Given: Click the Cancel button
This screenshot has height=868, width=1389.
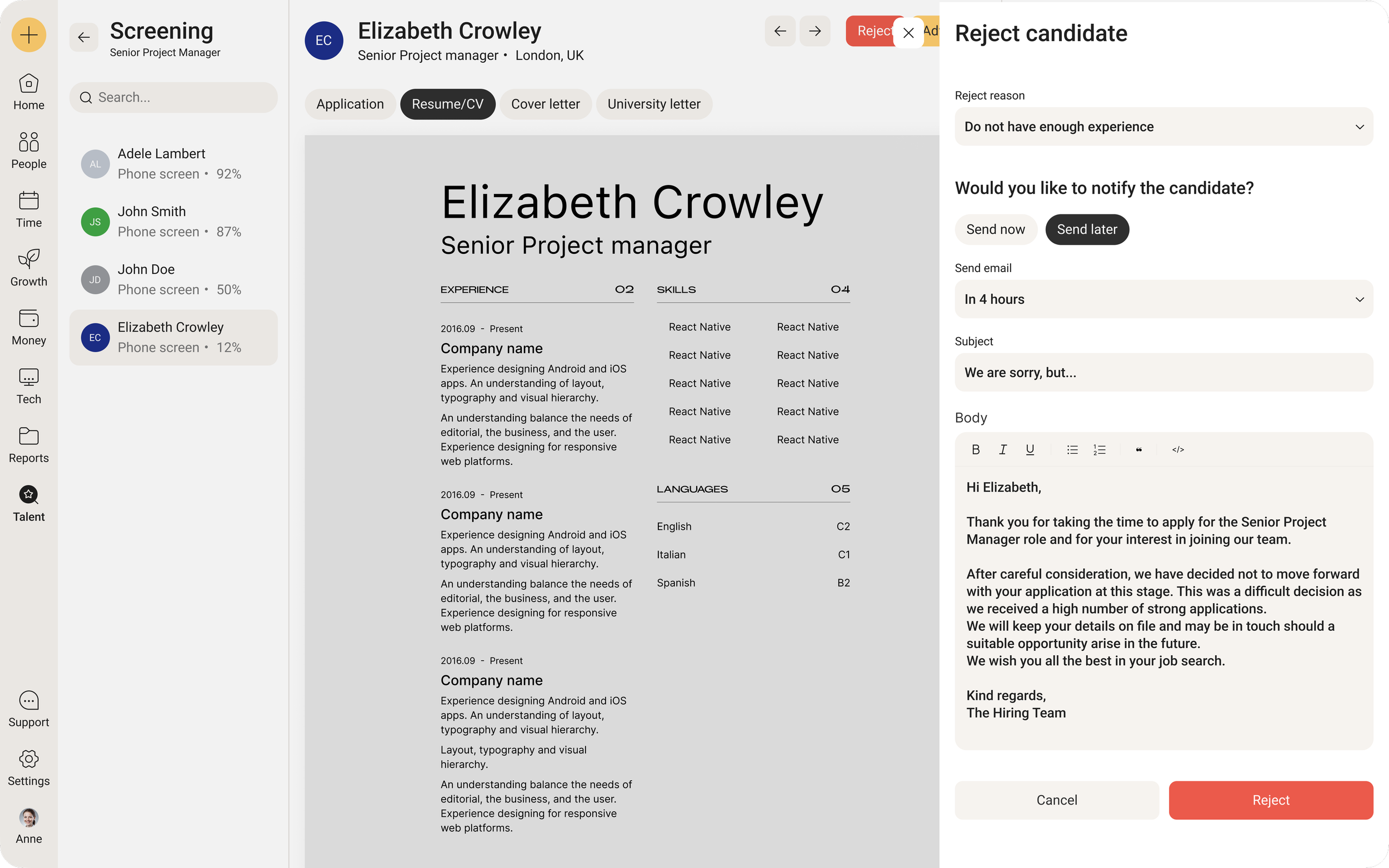Looking at the screenshot, I should pos(1057,800).
